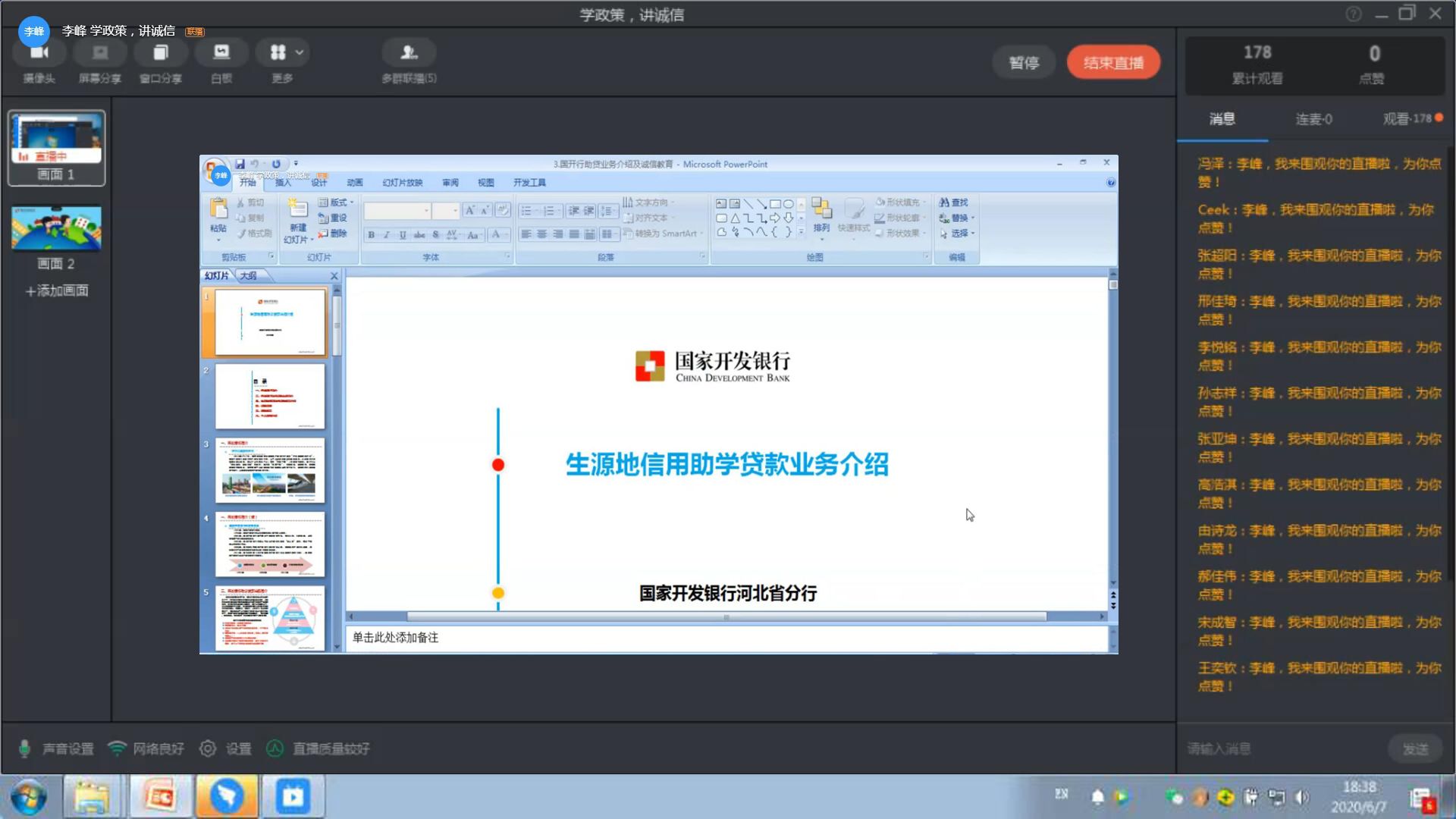Click Redo in PowerPoint quick access toolbar

point(276,164)
